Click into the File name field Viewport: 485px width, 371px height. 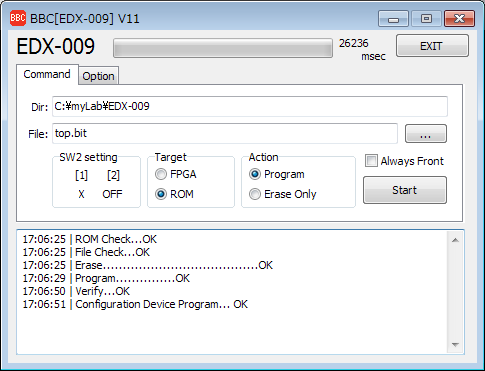point(225,133)
